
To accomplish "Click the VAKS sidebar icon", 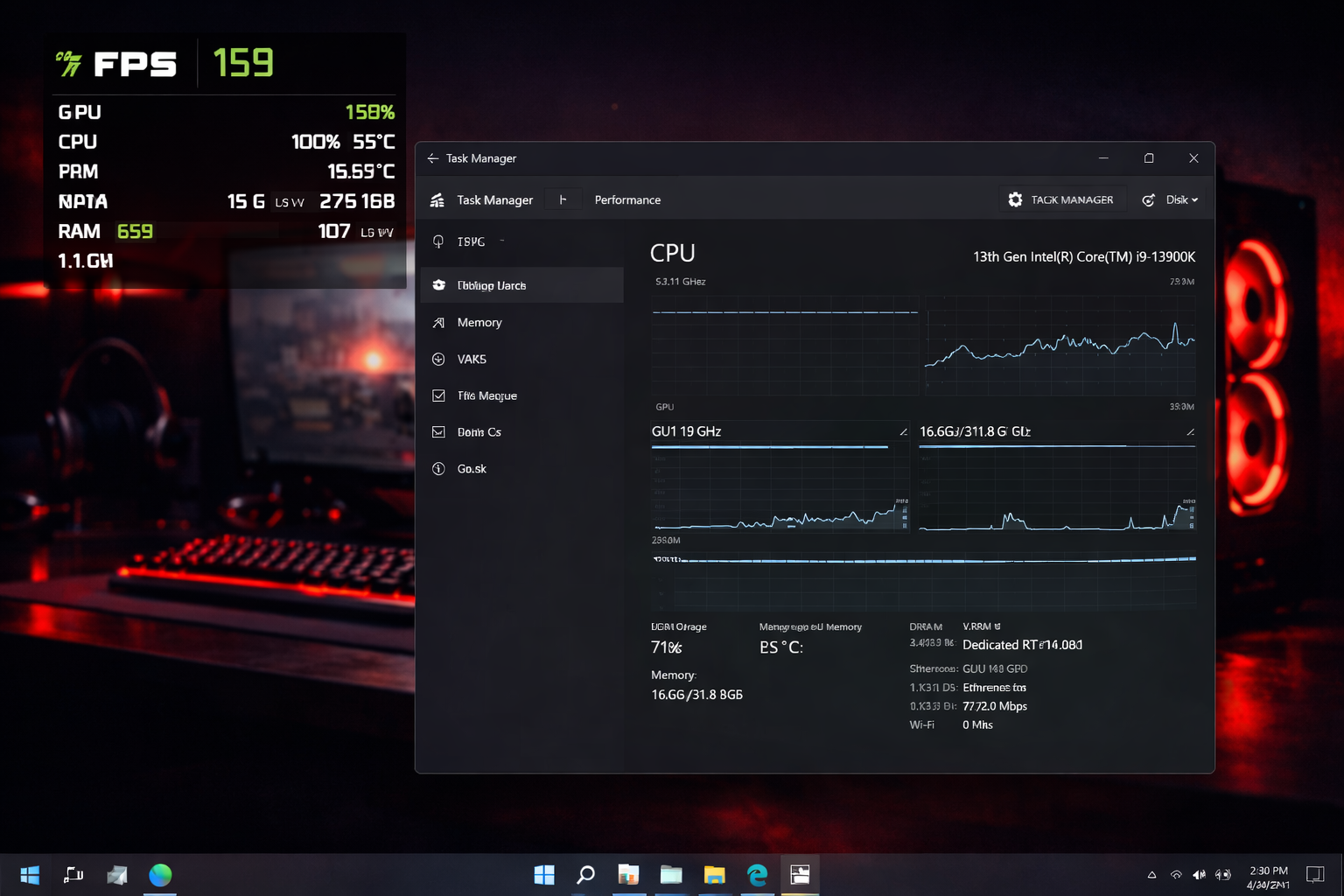I will (439, 359).
